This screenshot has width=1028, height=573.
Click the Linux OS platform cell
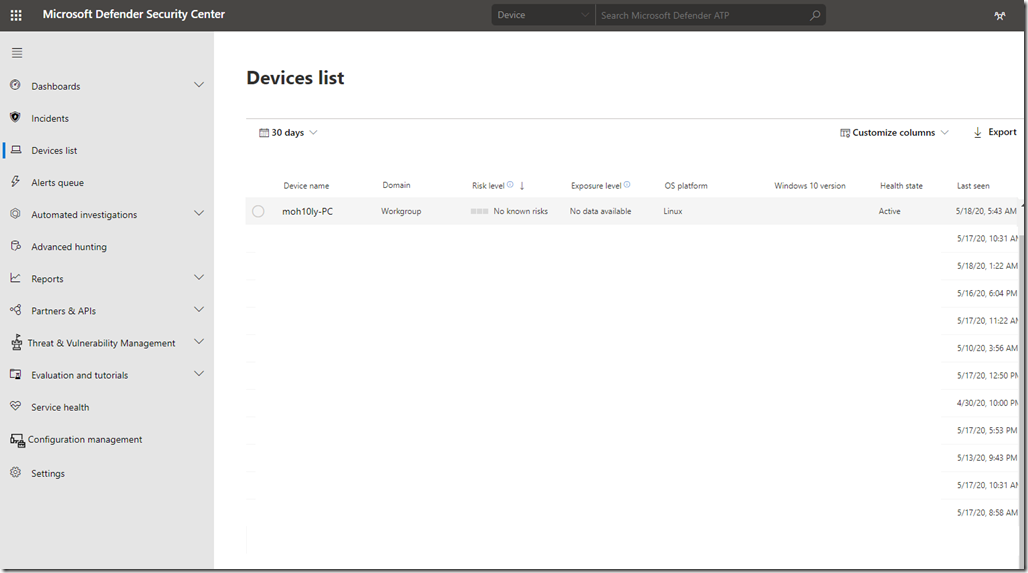click(x=673, y=211)
